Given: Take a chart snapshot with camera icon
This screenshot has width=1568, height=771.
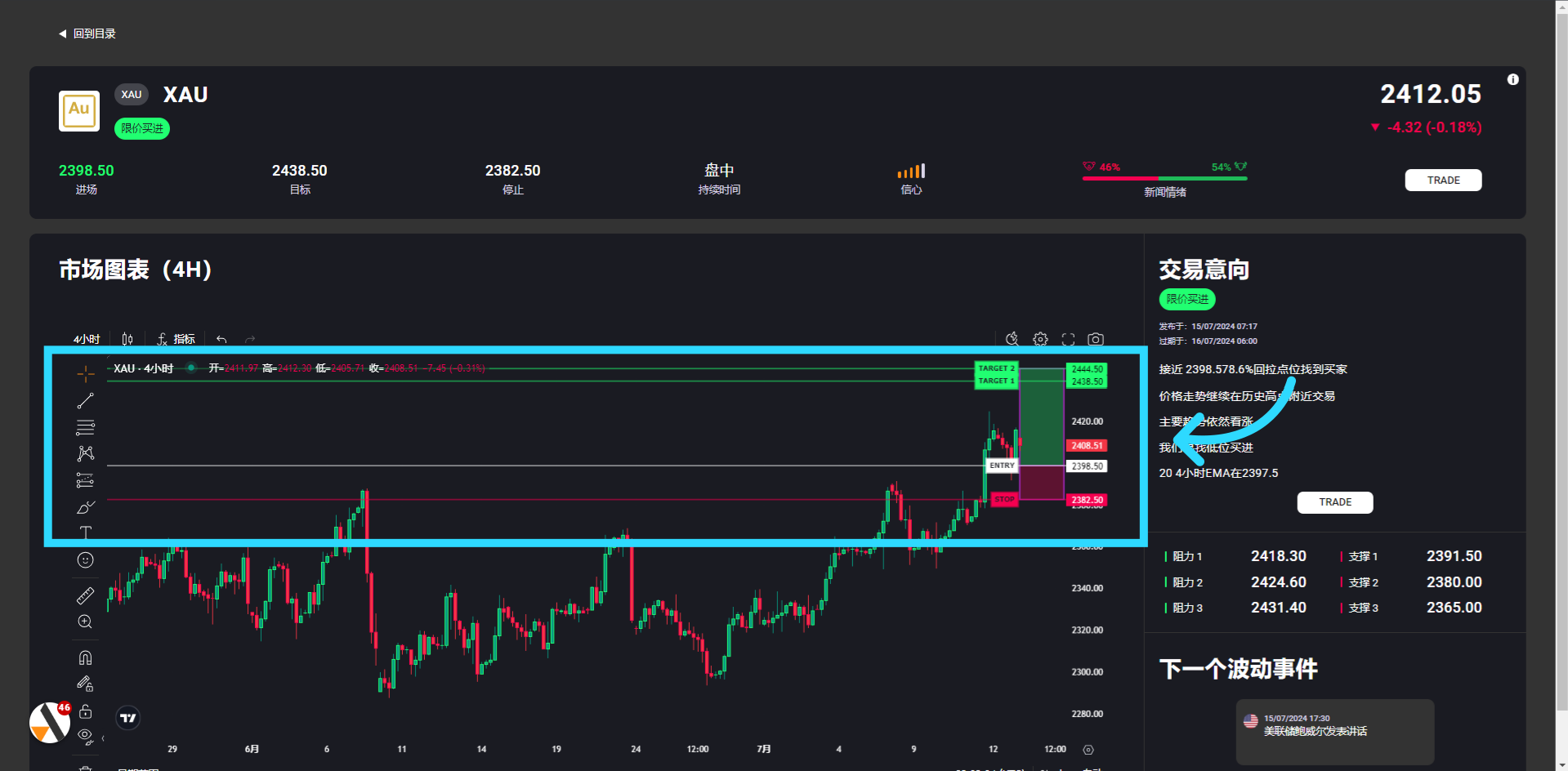Looking at the screenshot, I should [1096, 339].
